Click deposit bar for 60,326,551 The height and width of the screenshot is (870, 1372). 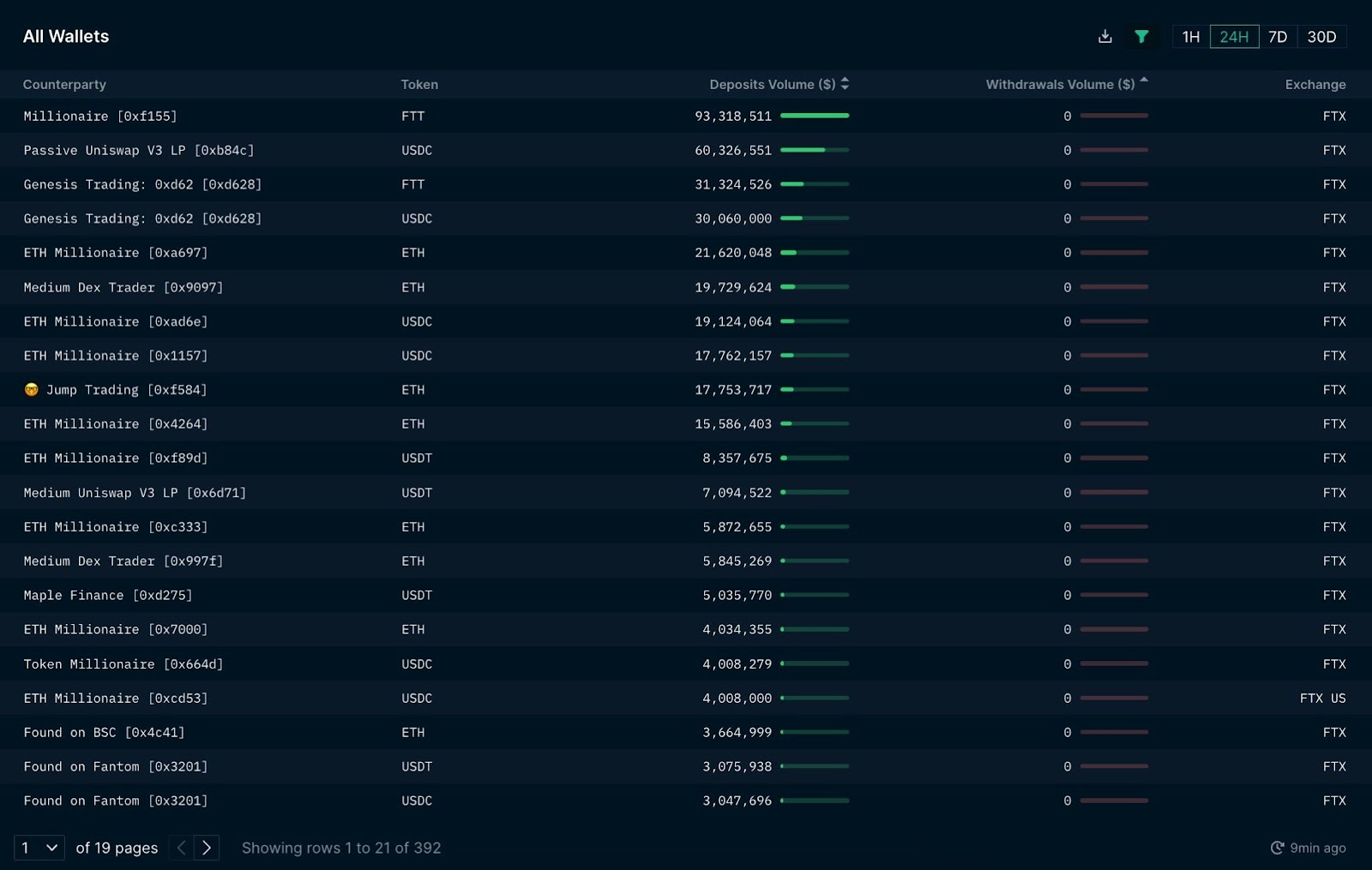pyautogui.click(x=815, y=150)
